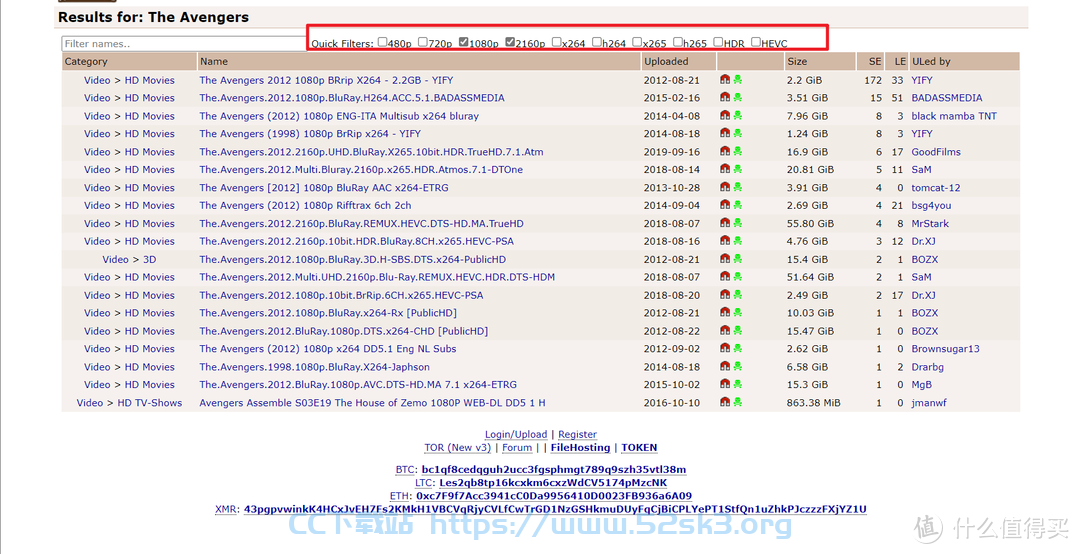Click magnet icon for GoodFilms 16.9 GiB torrent
The image size is (1080, 554).
tap(725, 151)
